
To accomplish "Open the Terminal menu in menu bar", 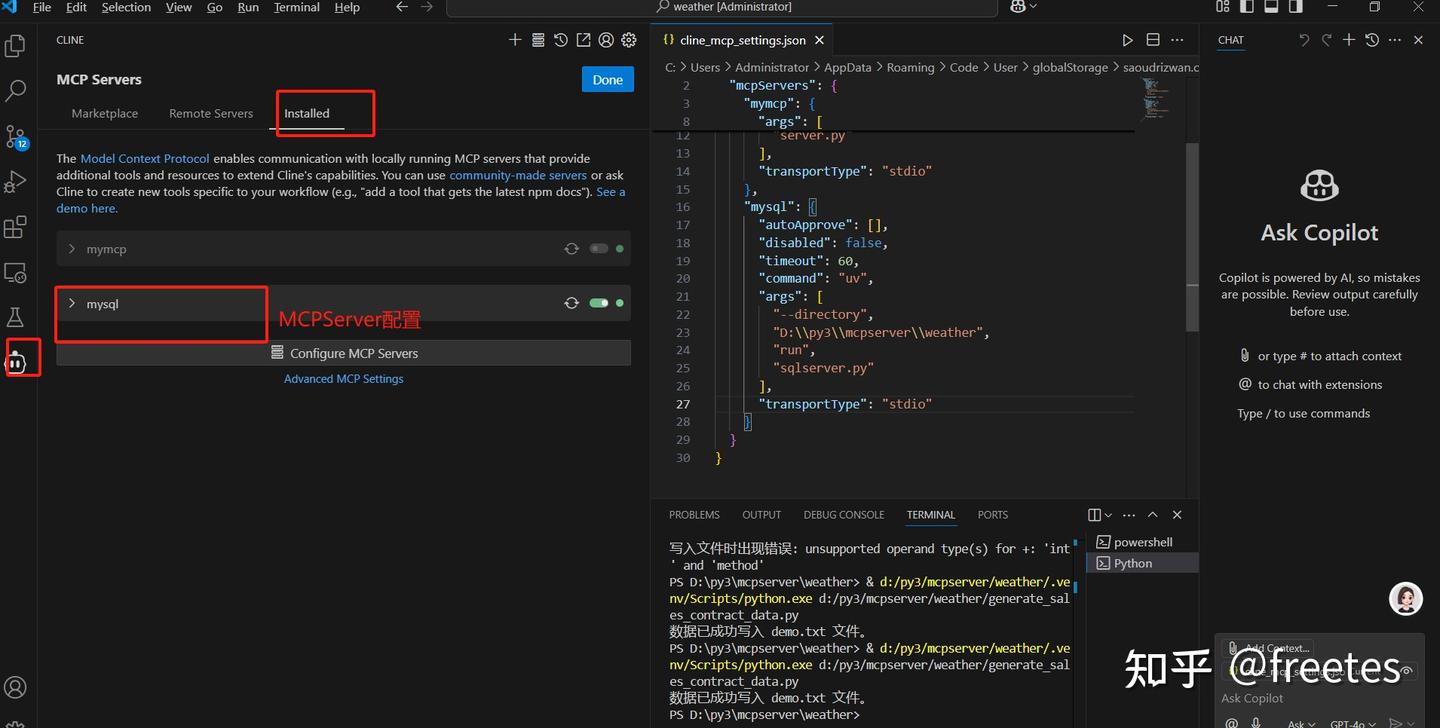I will [295, 7].
